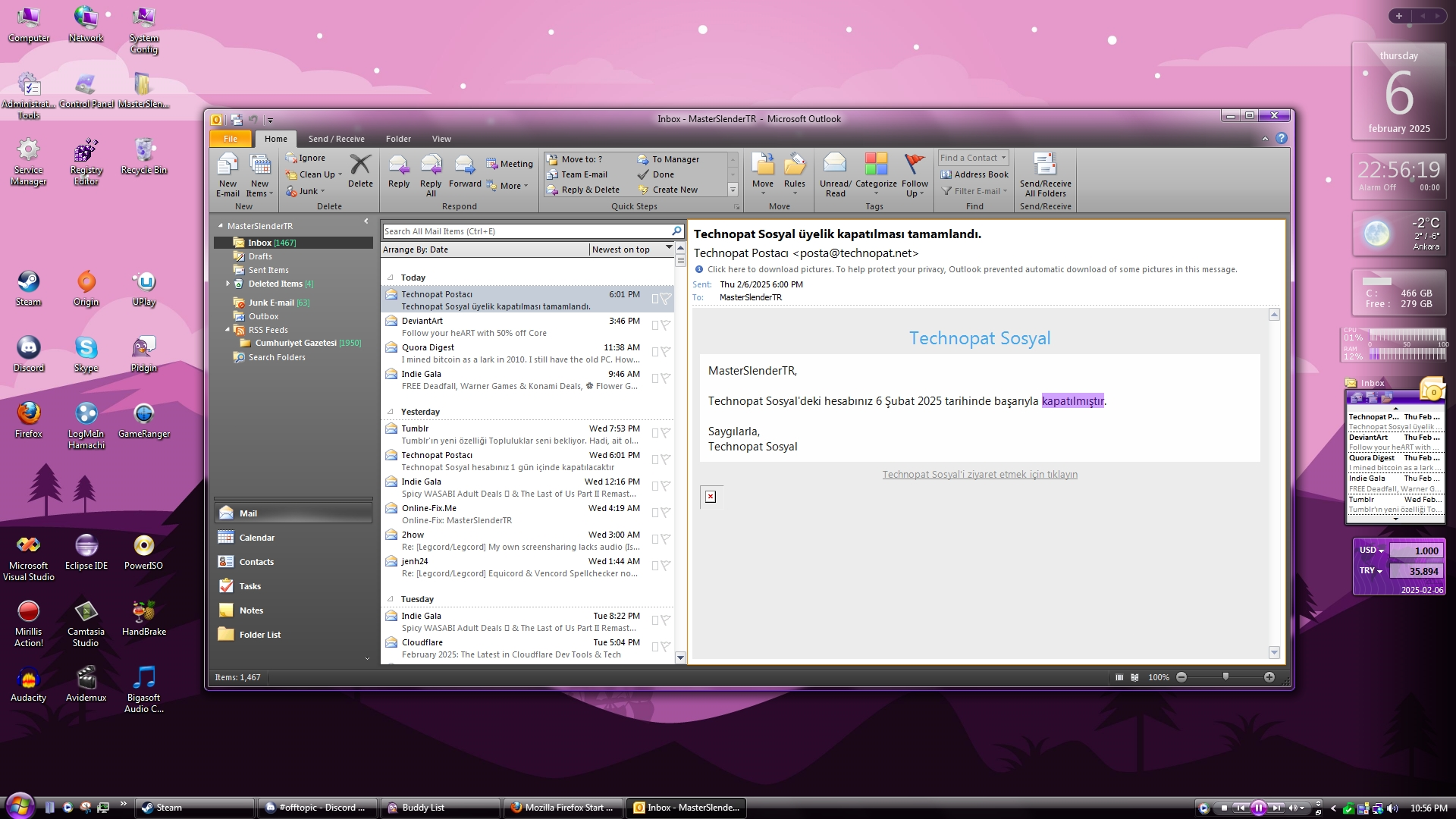The image size is (1456, 819).
Task: Open Folder List in navigation pane
Action: pos(293,635)
